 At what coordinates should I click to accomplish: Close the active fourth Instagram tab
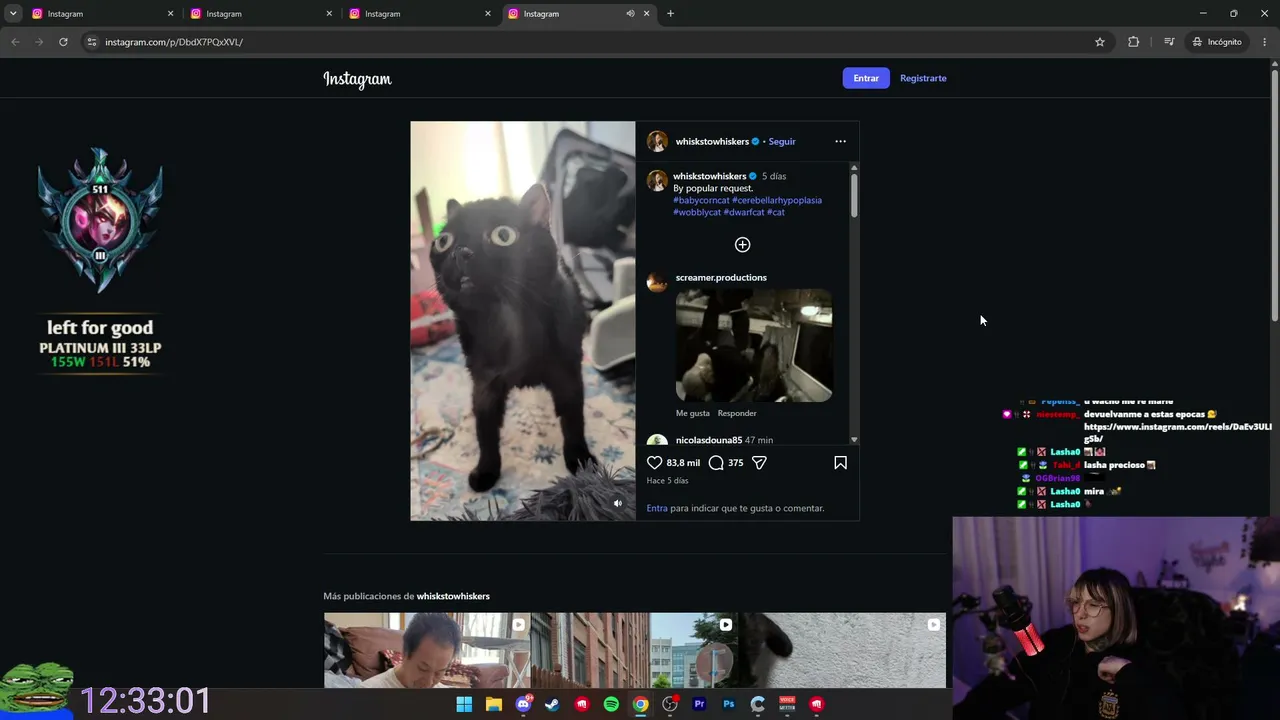647,14
